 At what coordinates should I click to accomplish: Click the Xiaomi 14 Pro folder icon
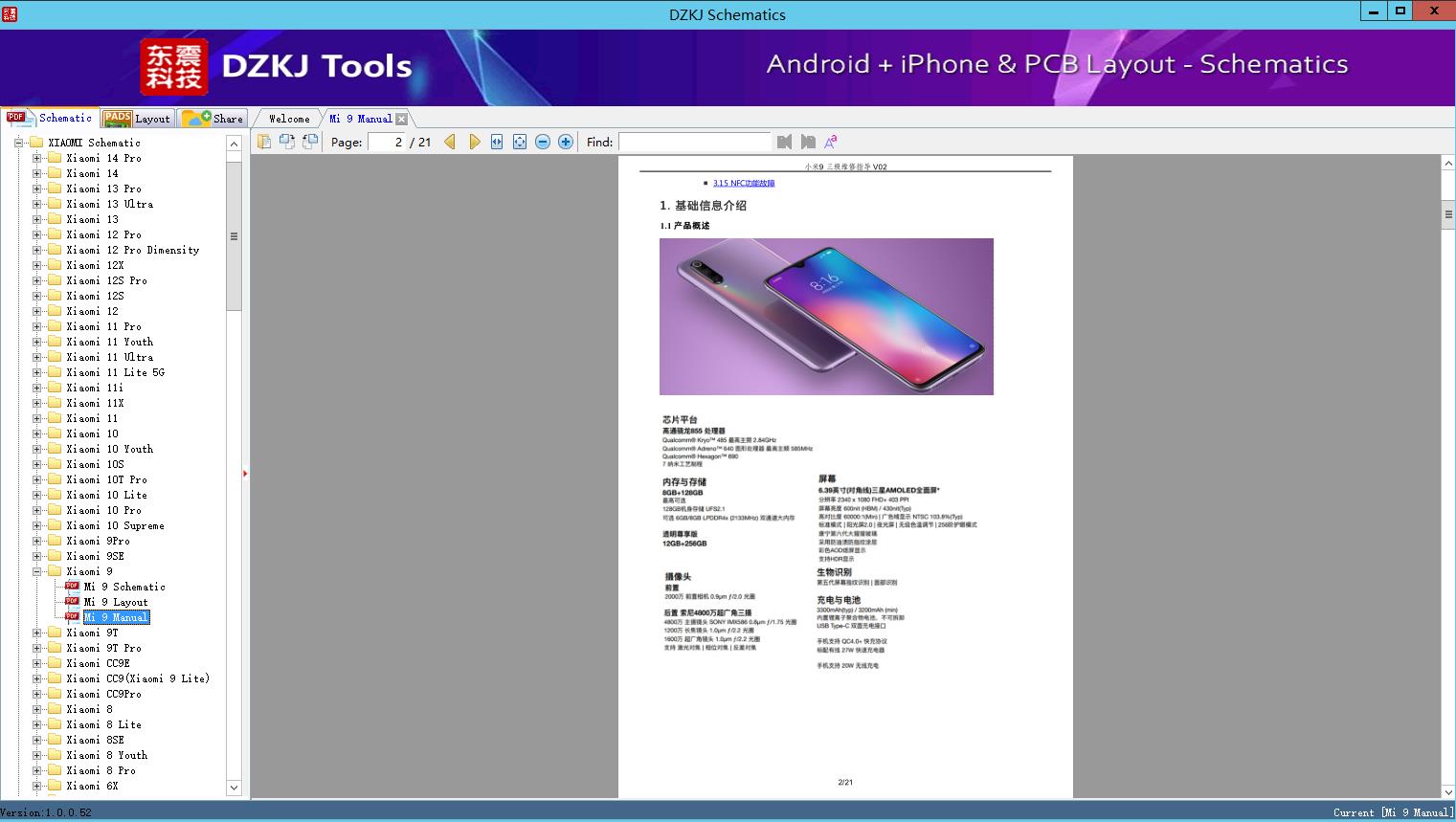[x=55, y=158]
